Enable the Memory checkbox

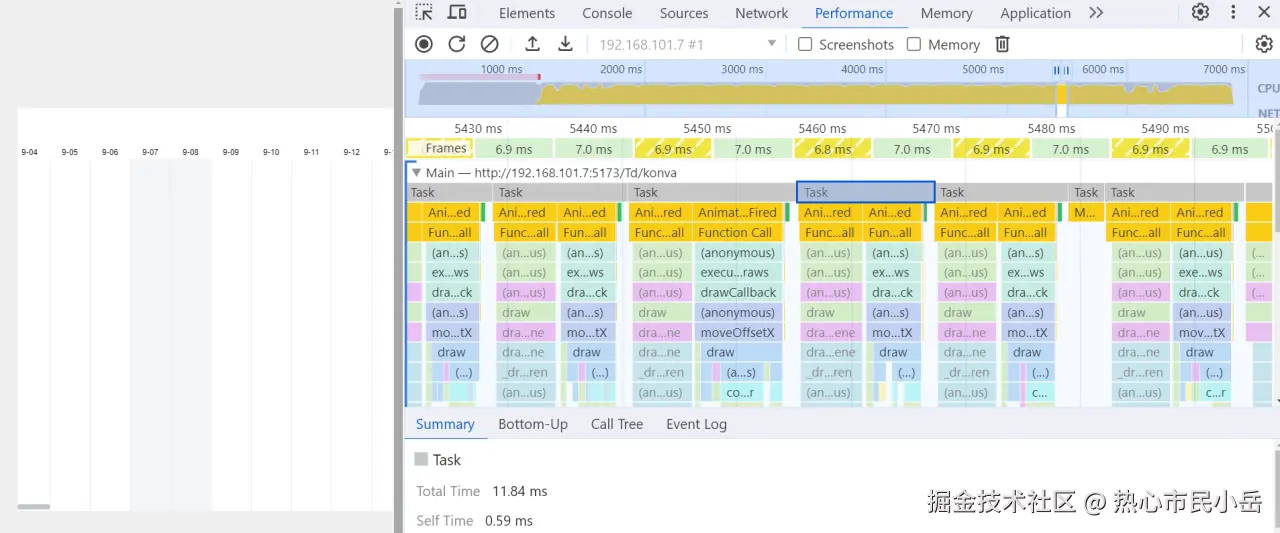click(913, 44)
